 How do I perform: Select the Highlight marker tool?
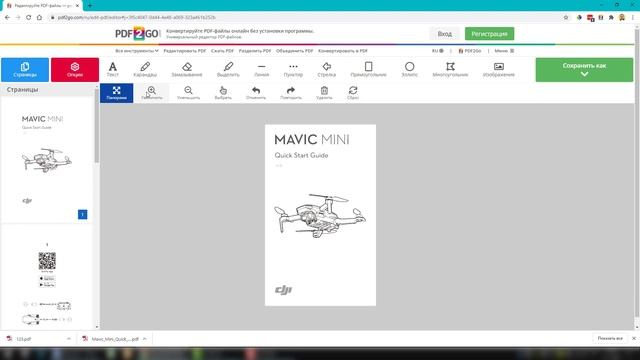click(x=228, y=69)
